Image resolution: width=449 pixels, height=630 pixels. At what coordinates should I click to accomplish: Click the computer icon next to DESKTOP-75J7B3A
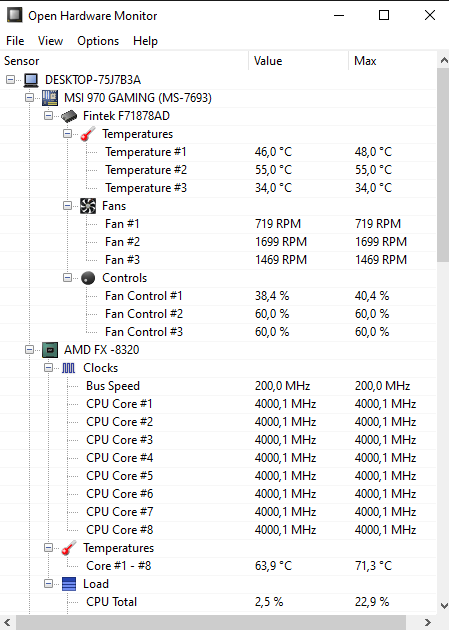(x=31, y=80)
